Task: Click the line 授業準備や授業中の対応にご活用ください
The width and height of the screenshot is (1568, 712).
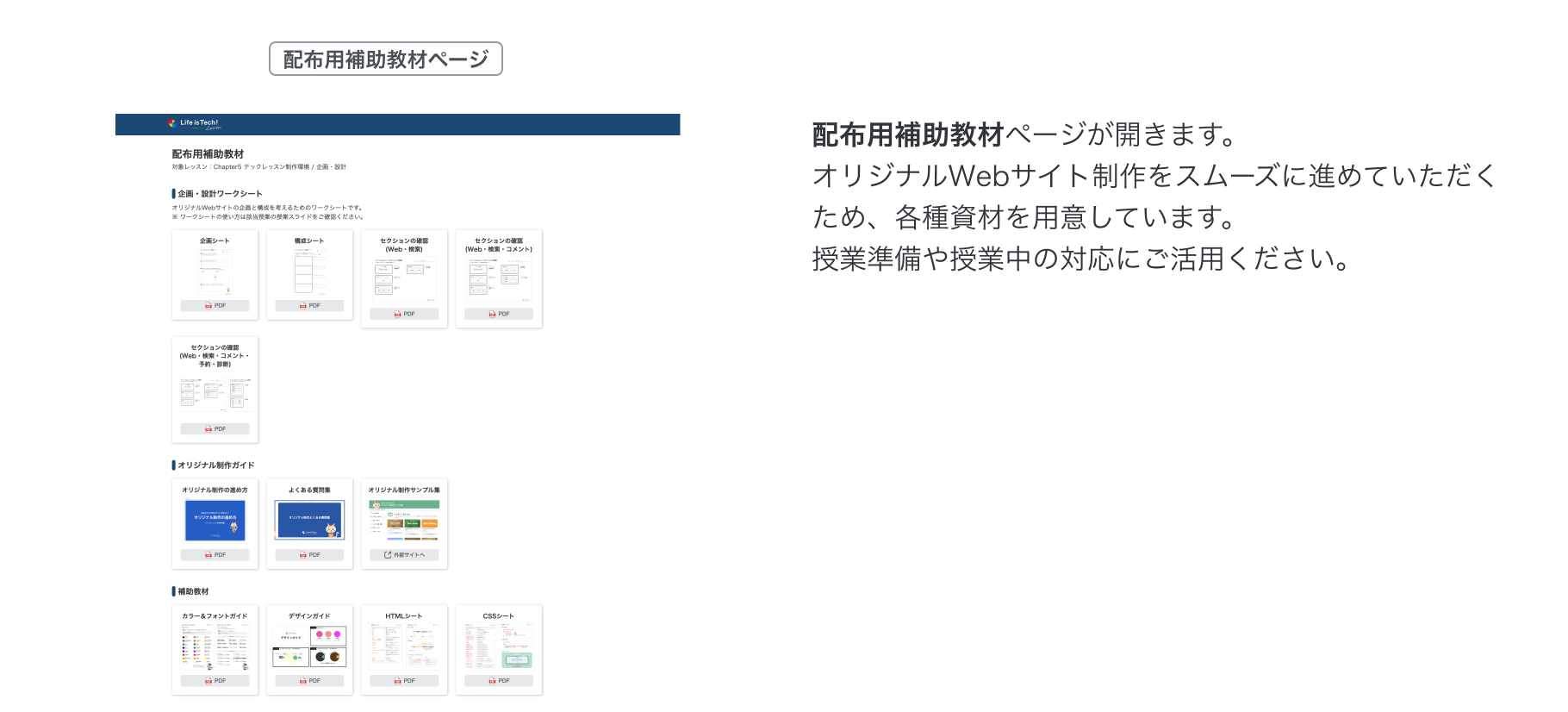Action: click(1085, 259)
